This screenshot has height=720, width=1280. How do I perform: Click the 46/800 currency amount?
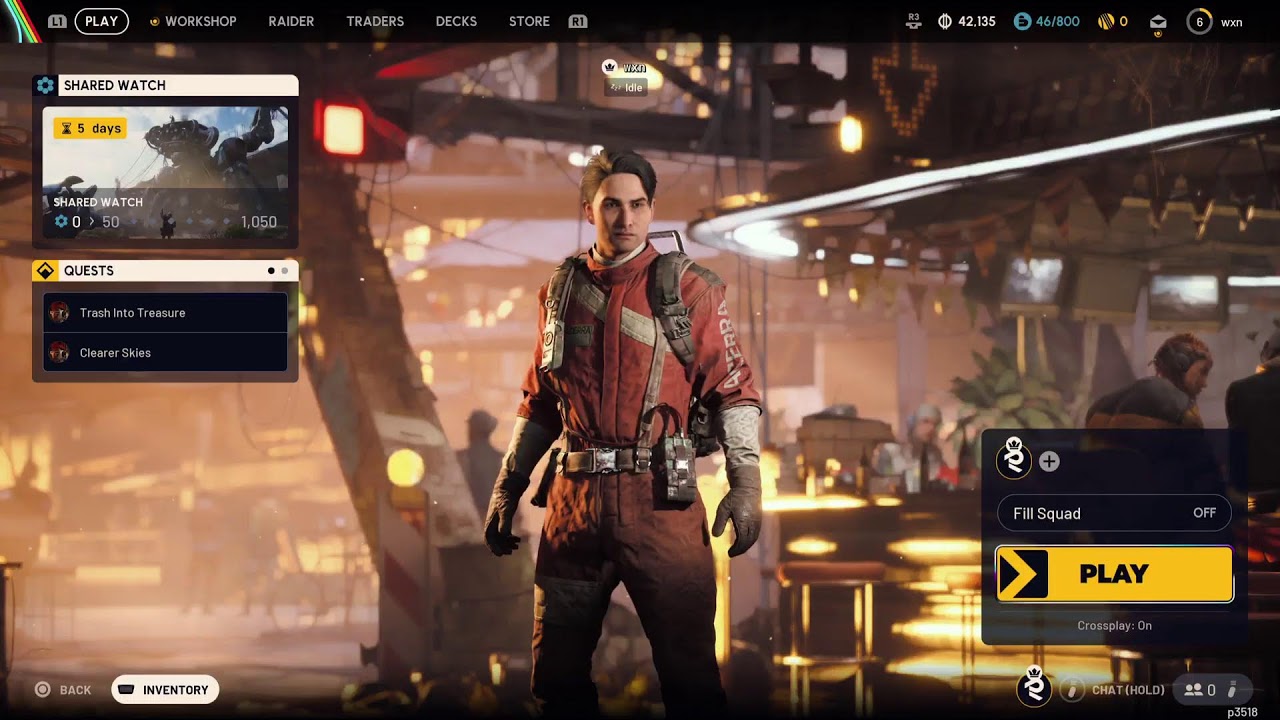click(x=1057, y=21)
